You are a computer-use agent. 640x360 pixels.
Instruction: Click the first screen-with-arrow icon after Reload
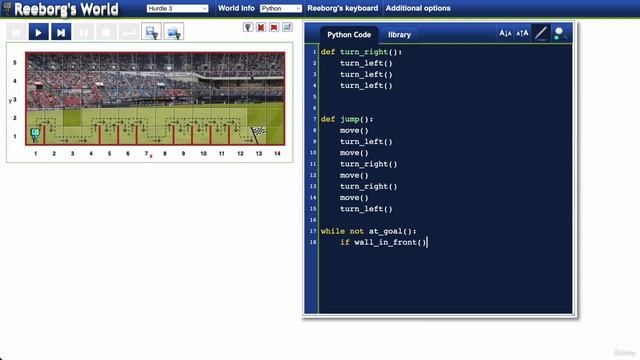click(x=151, y=32)
